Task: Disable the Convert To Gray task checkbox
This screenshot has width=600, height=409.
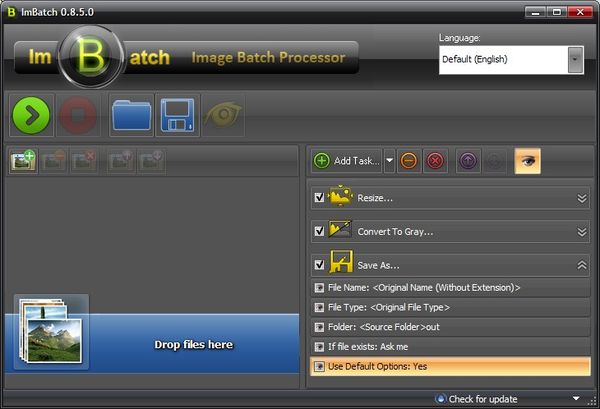Action: [319, 231]
